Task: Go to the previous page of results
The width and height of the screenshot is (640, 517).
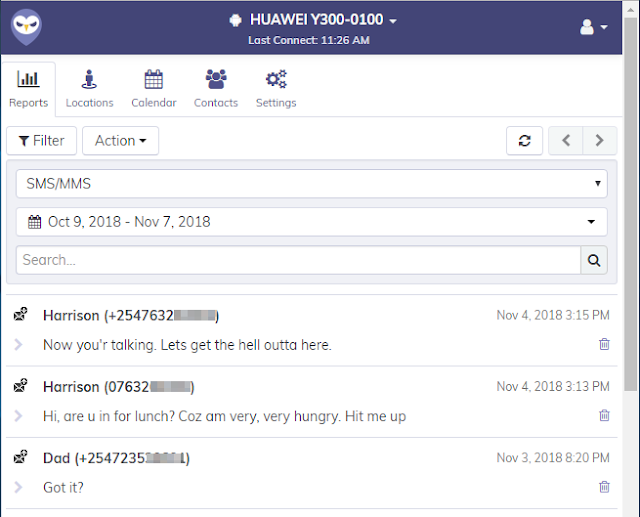Action: 566,141
